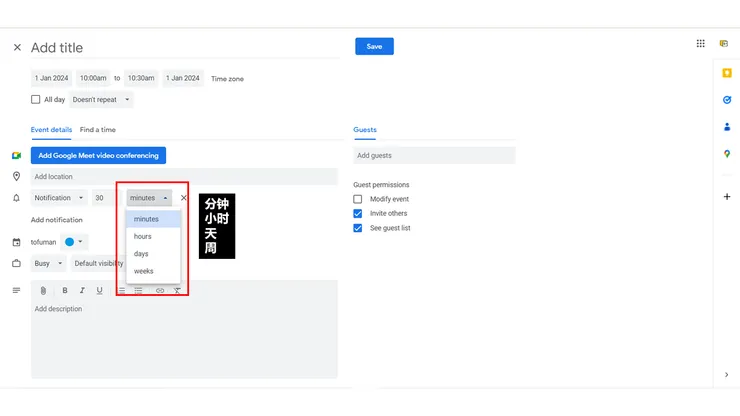Screen dimensions: 740x416
Task: Enable the Modify event permission
Action: click(x=358, y=199)
